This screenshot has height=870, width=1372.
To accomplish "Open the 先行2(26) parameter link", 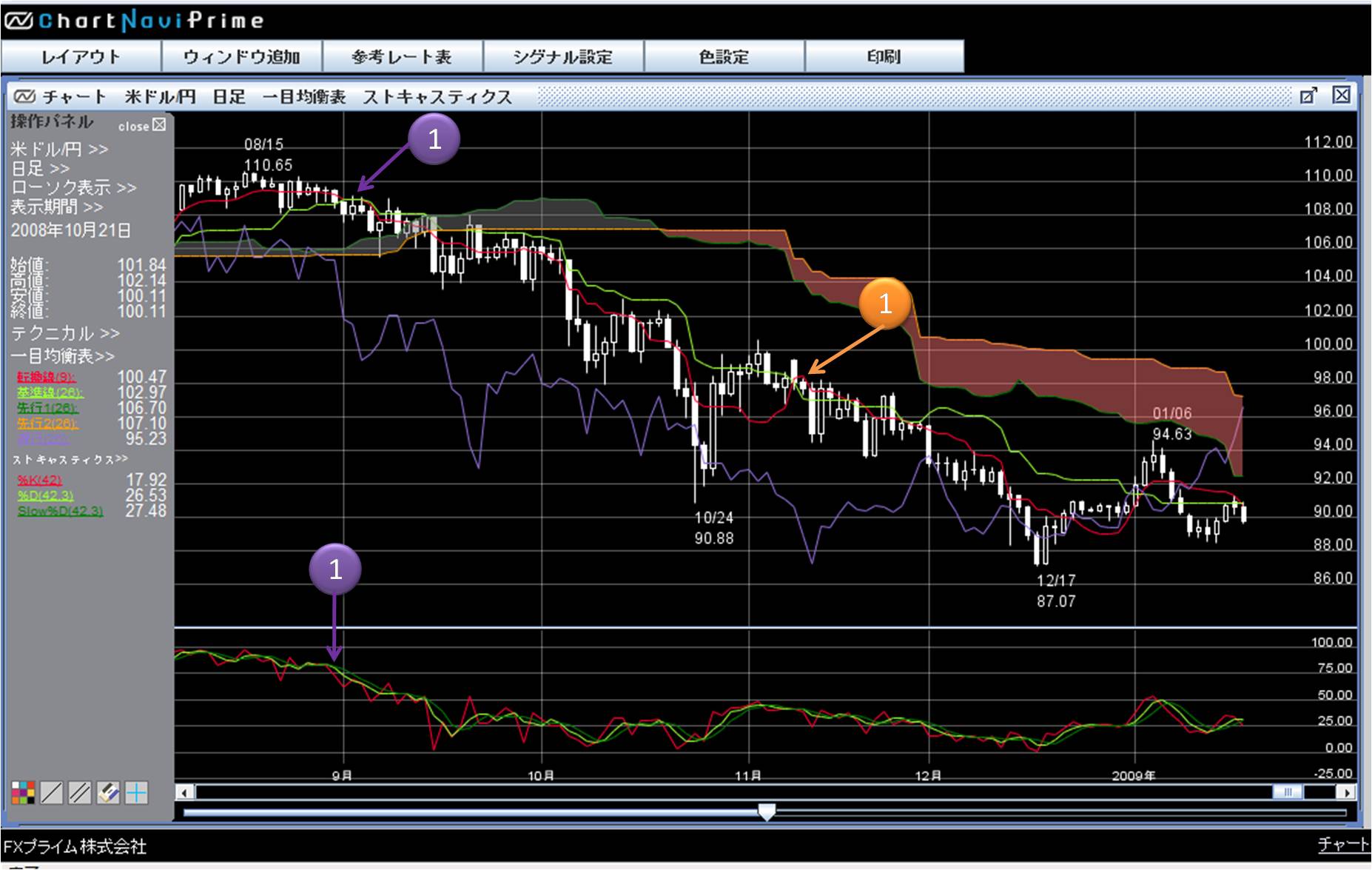I will tap(47, 424).
